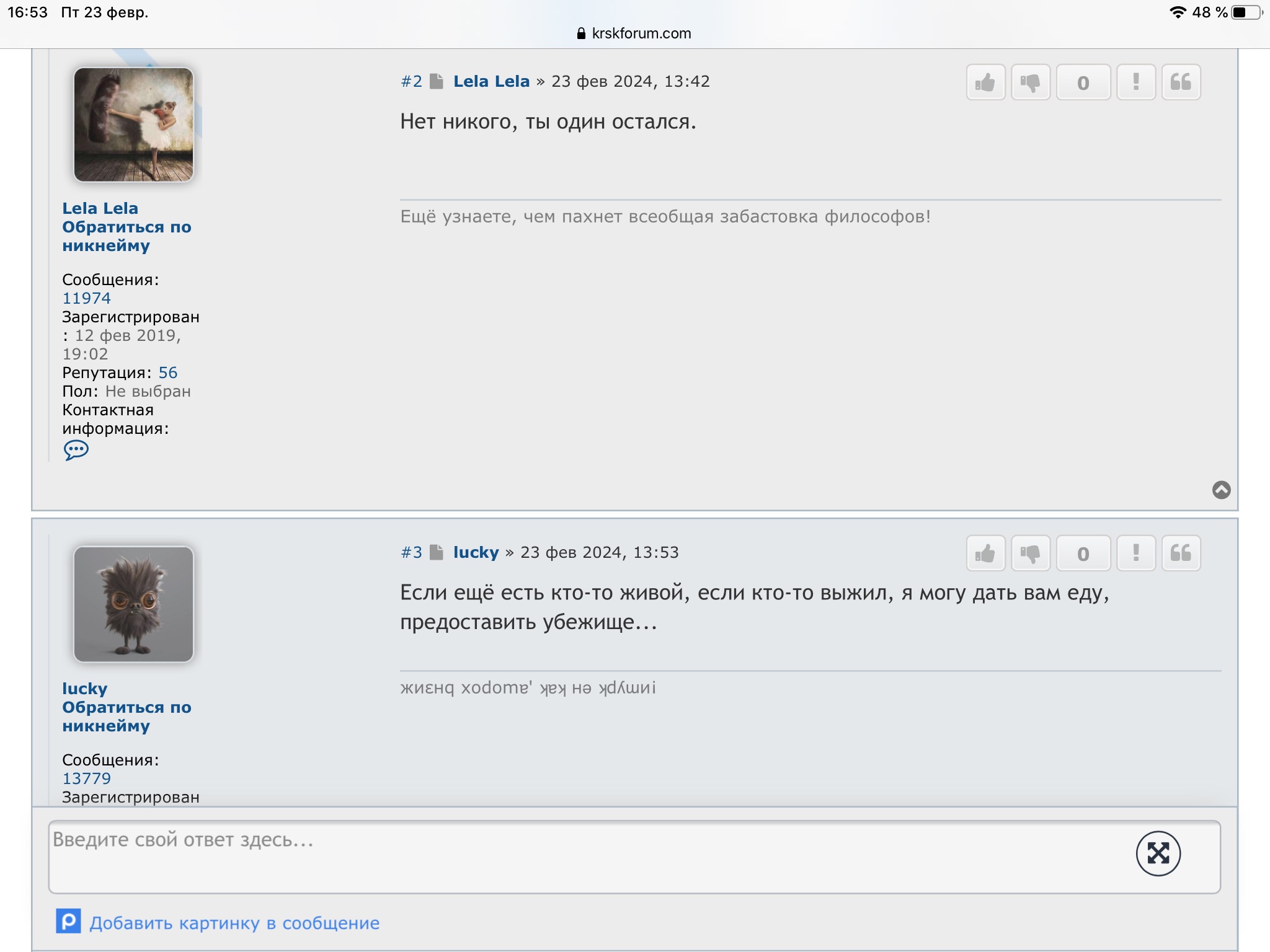Like lucky's post #3 with thumbs up
The height and width of the screenshot is (952, 1270).
coord(985,553)
